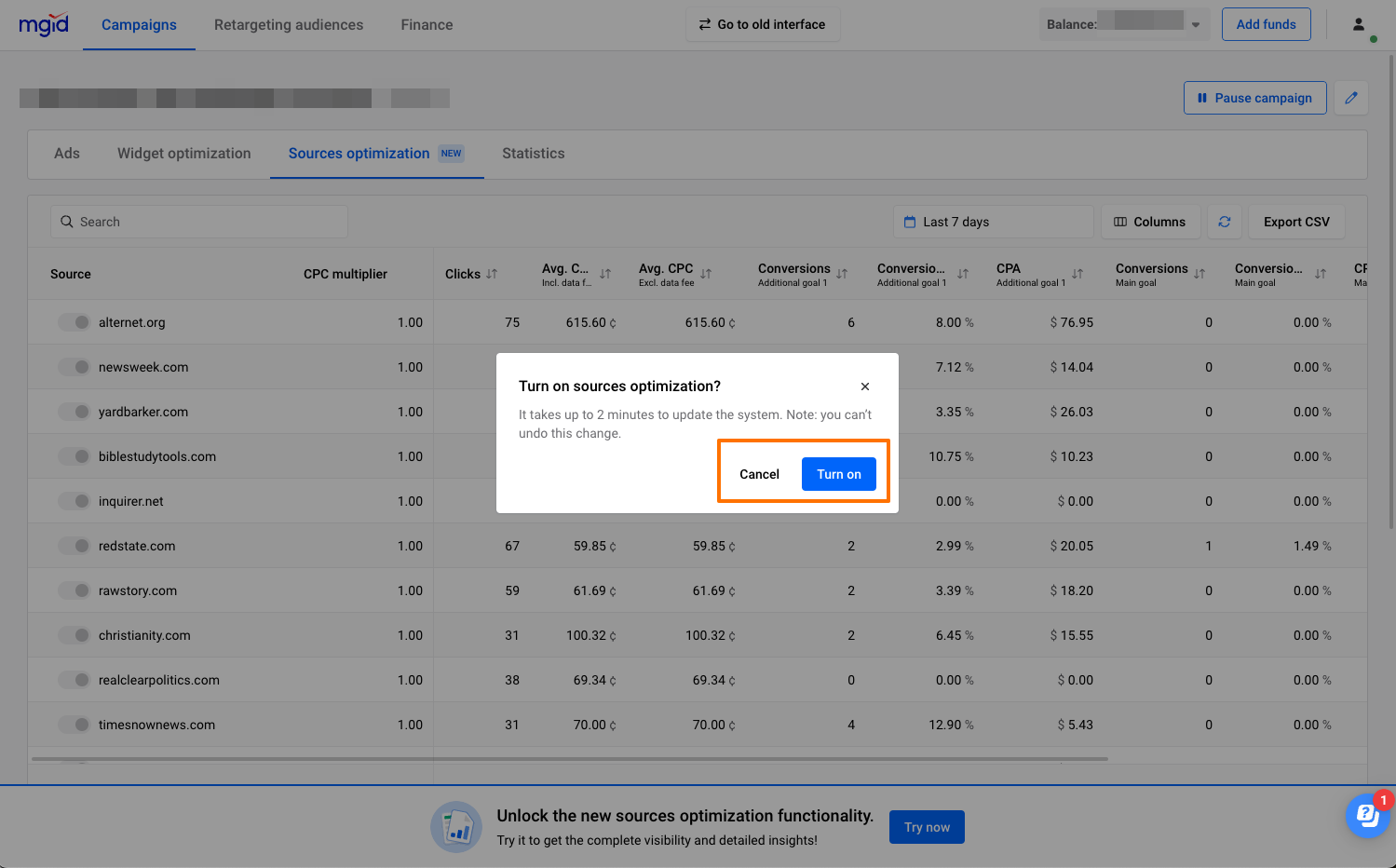
Task: Expand the Balance dropdown
Action: tap(1195, 25)
